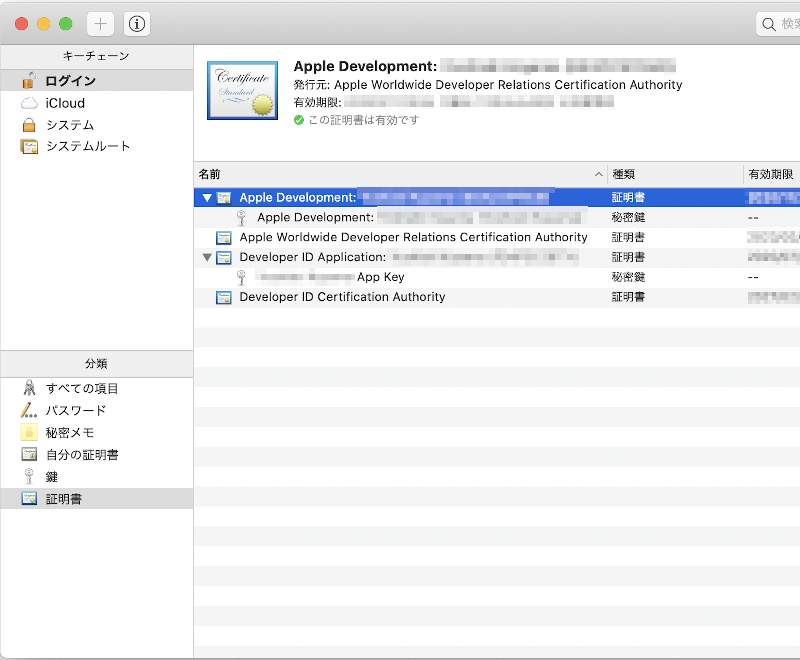
Task: Click the すべての項目 keys icon
Action: pos(29,388)
